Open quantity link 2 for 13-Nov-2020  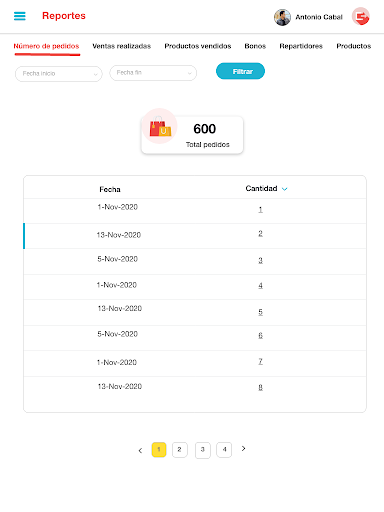[260, 233]
